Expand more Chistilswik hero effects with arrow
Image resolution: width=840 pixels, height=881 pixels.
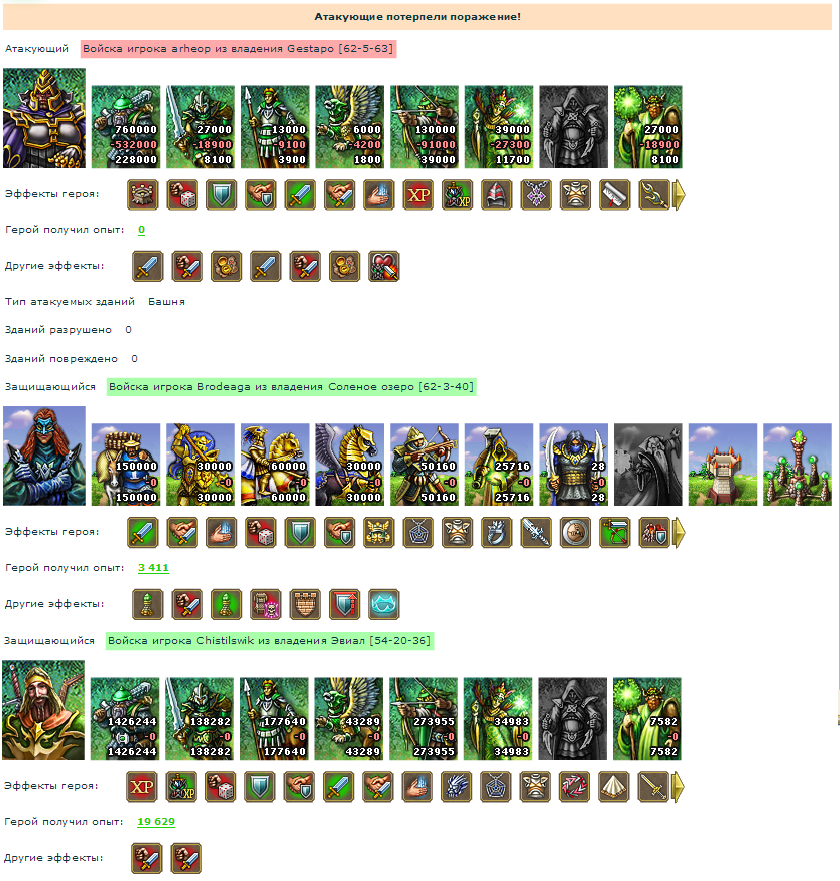(678, 787)
